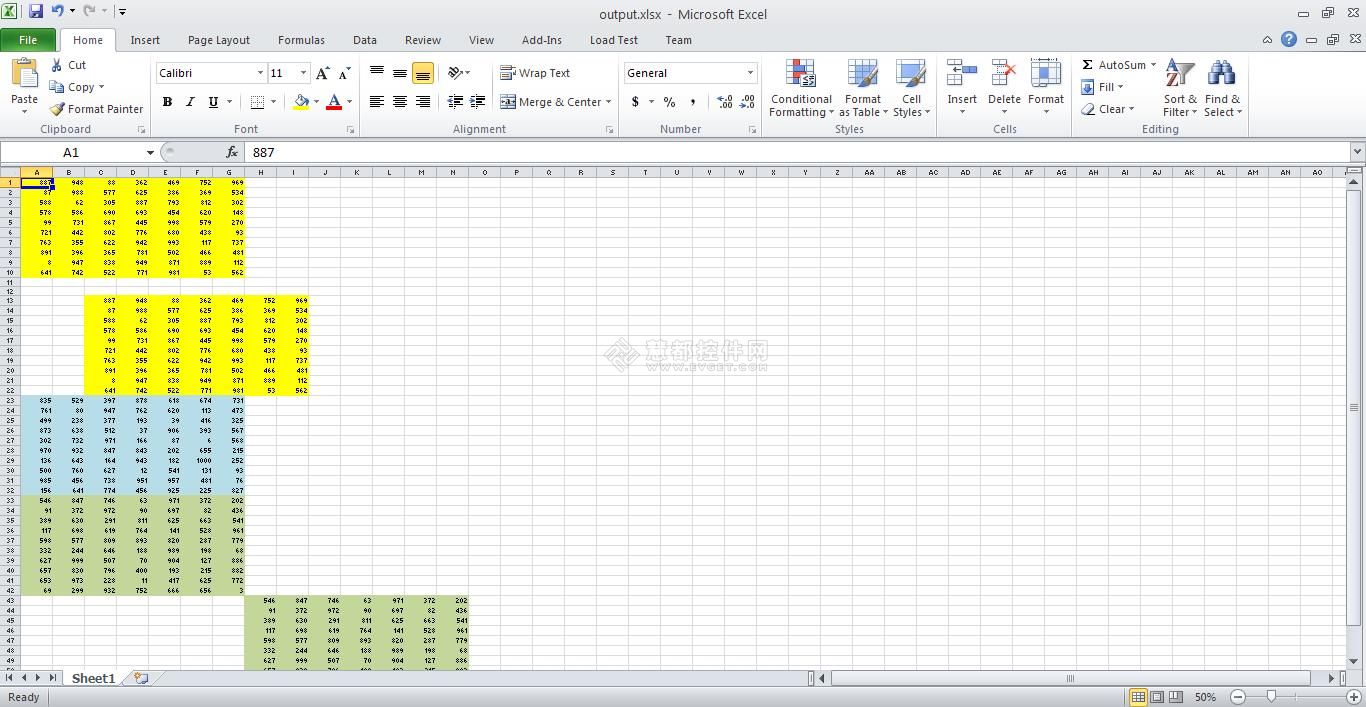Toggle bold formatting
The width and height of the screenshot is (1366, 707).
[x=167, y=102]
